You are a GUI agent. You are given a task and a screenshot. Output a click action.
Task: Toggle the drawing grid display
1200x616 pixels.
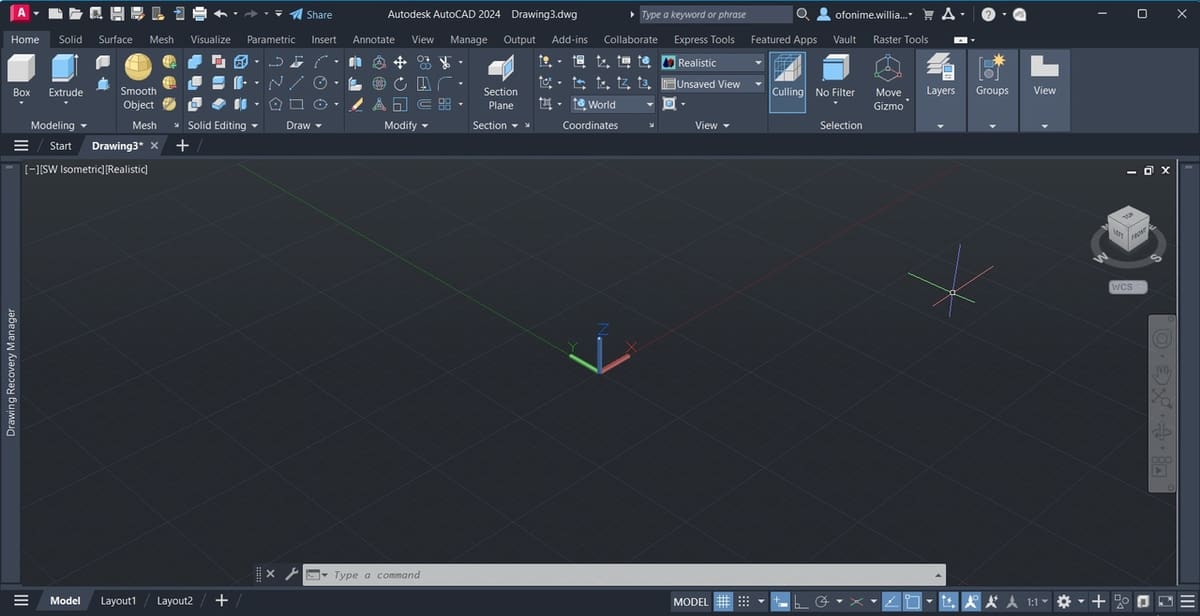(723, 601)
